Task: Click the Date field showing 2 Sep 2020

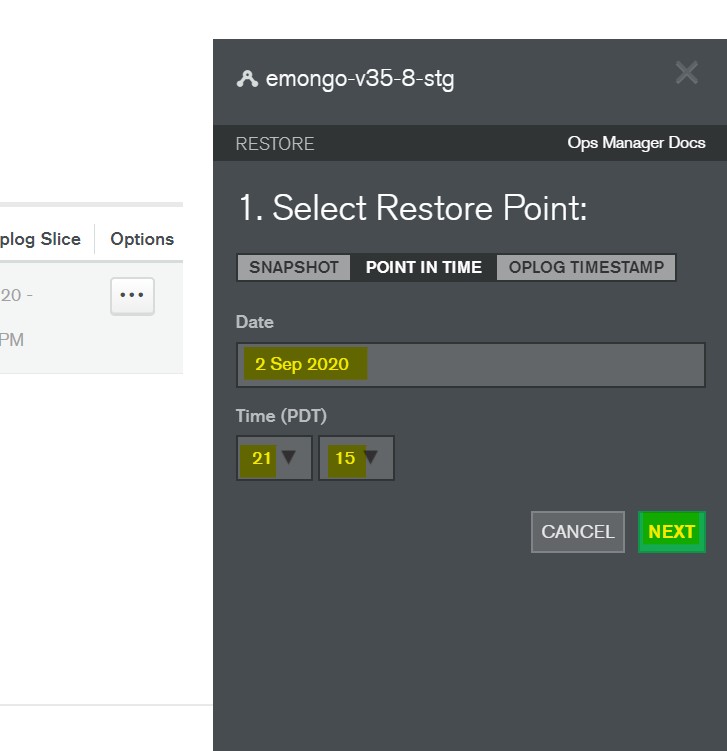Action: pyautogui.click(x=470, y=364)
